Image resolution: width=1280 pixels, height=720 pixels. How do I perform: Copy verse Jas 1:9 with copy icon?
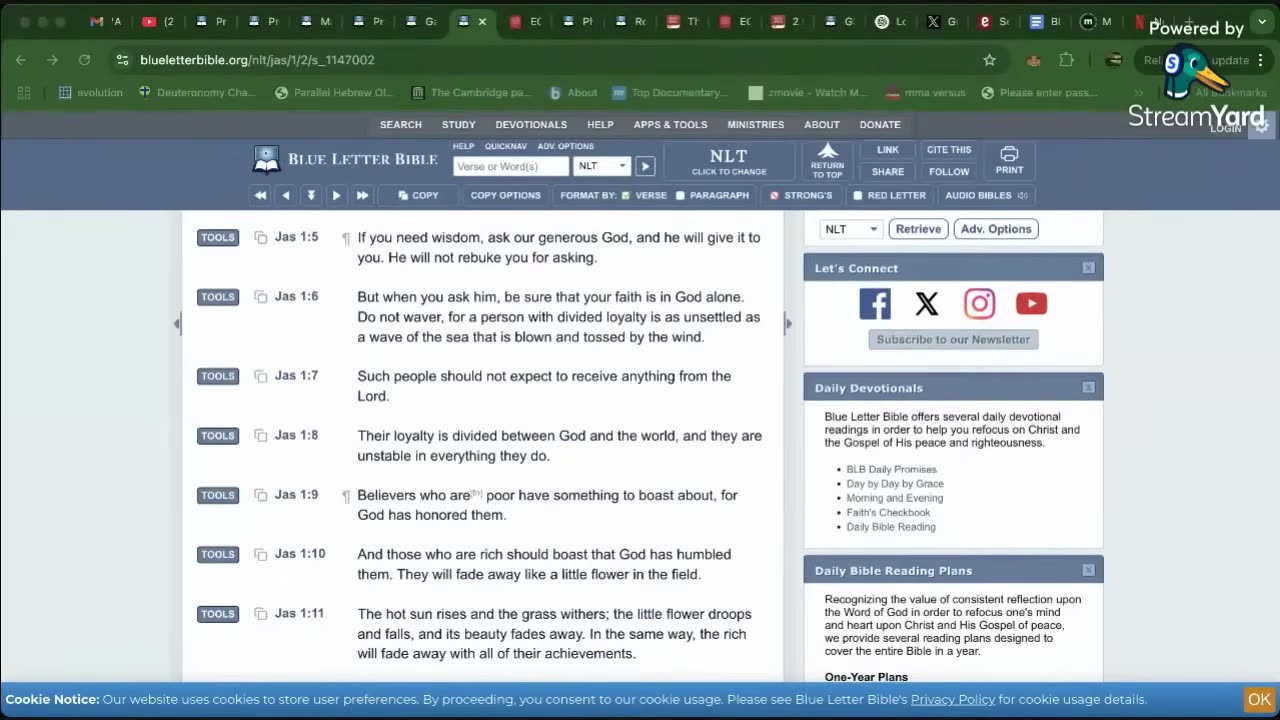tap(261, 495)
